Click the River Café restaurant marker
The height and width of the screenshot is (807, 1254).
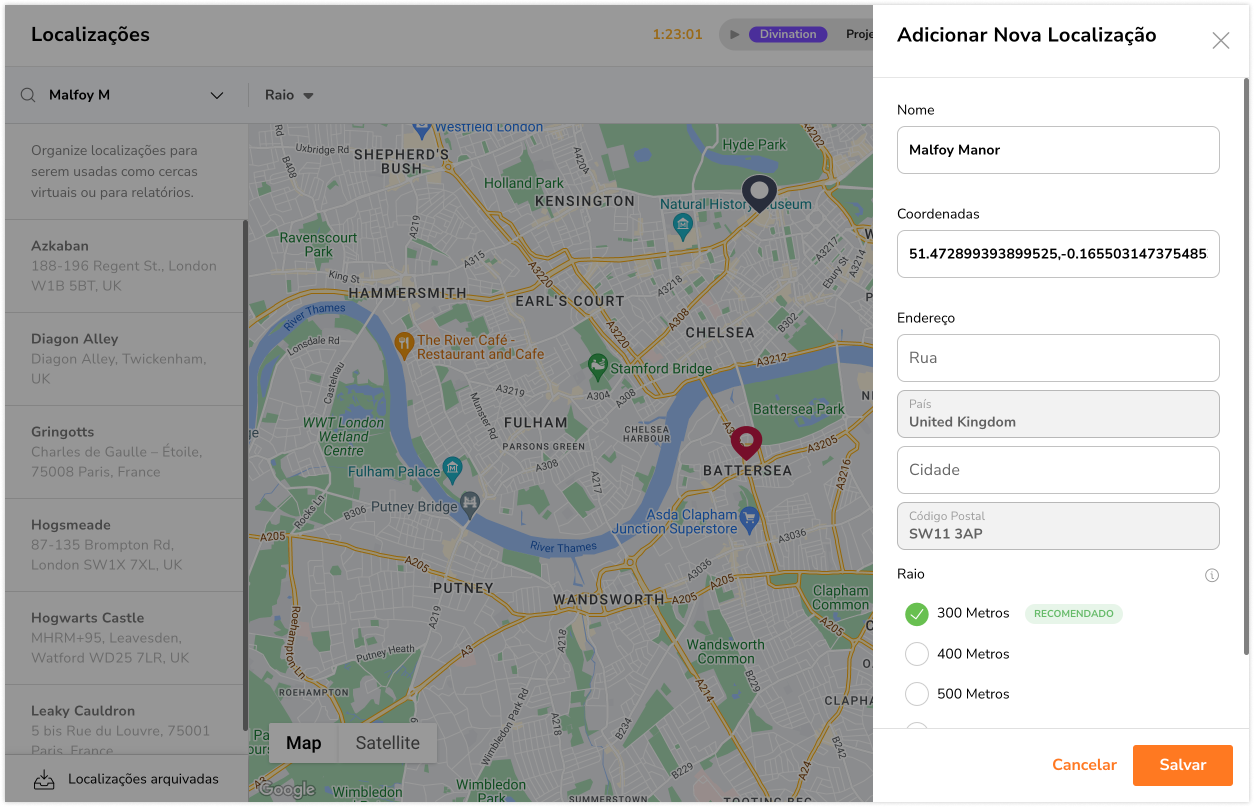(x=404, y=345)
